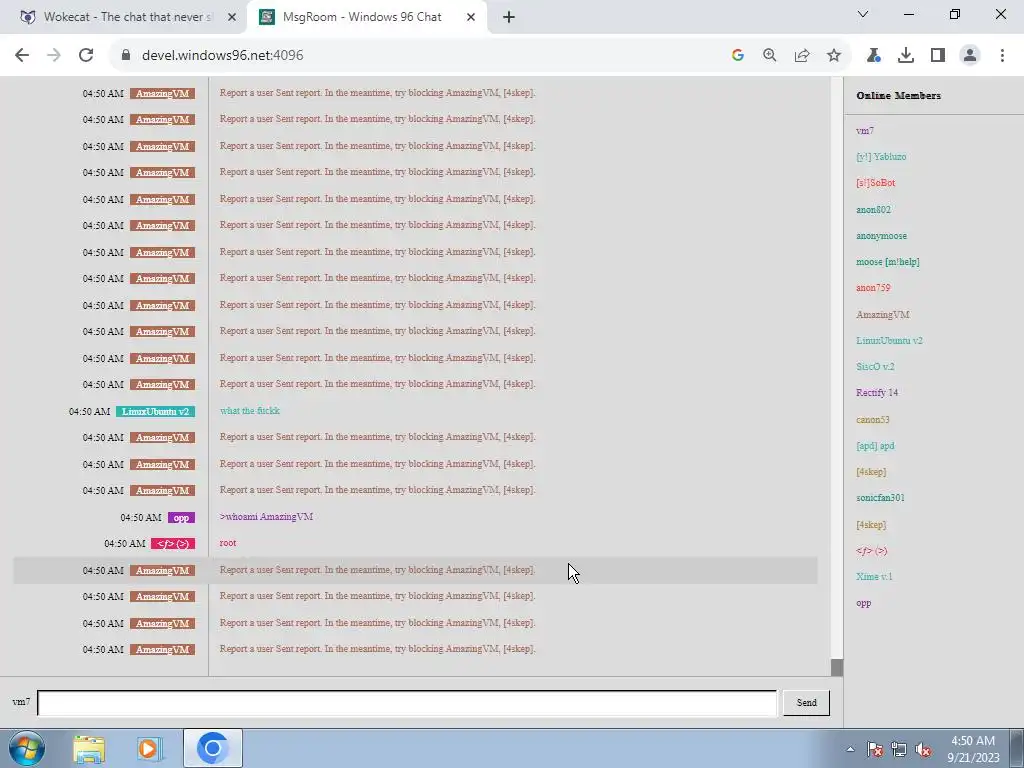1024x768 pixels.
Task: Click the opp name tag in chat
Action: [181, 517]
